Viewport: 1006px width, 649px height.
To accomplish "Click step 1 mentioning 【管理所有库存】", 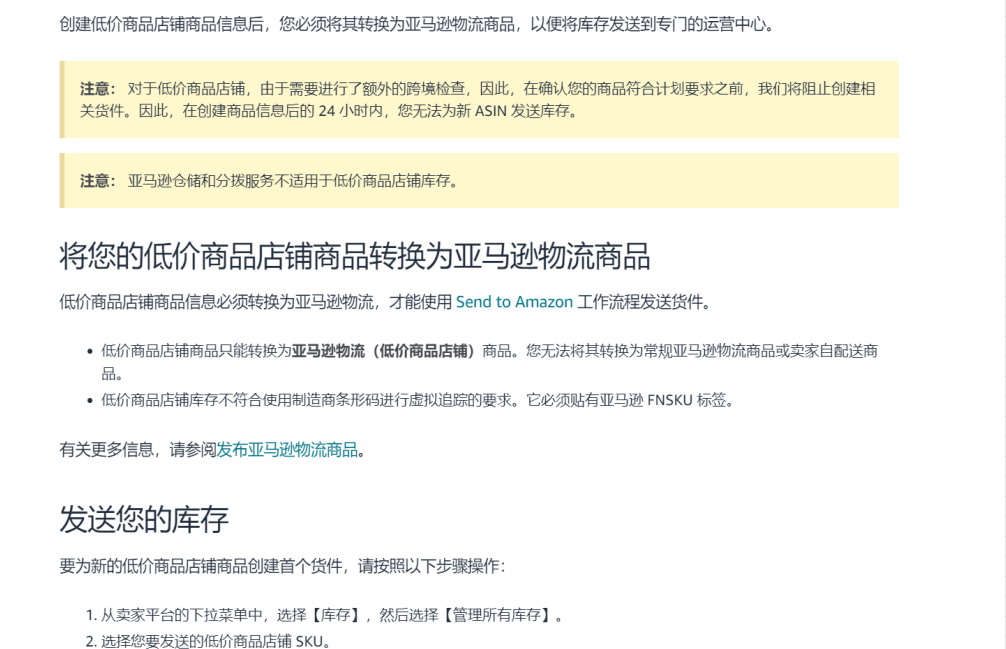I will point(331,616).
